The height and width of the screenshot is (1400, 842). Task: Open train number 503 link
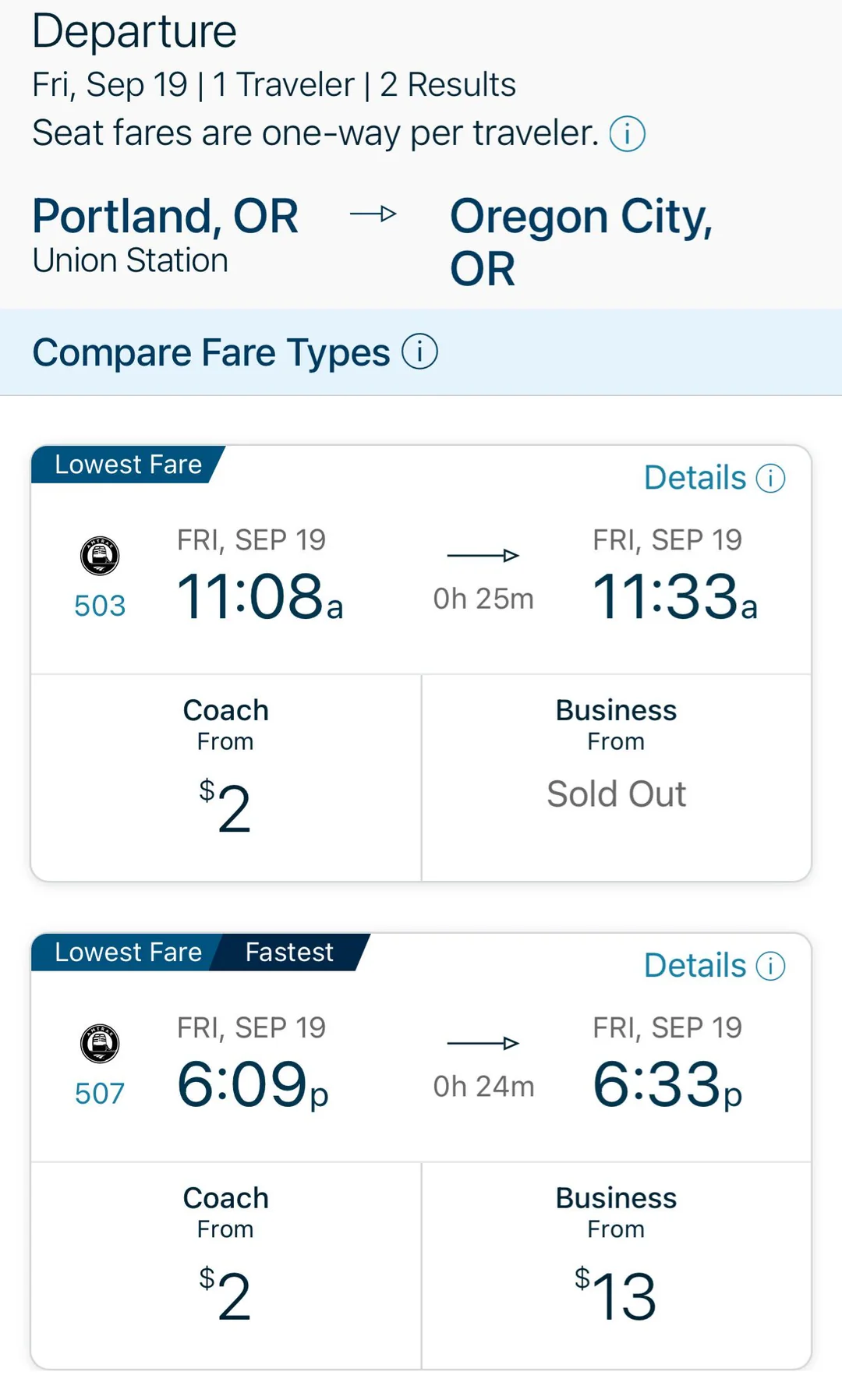(x=100, y=606)
